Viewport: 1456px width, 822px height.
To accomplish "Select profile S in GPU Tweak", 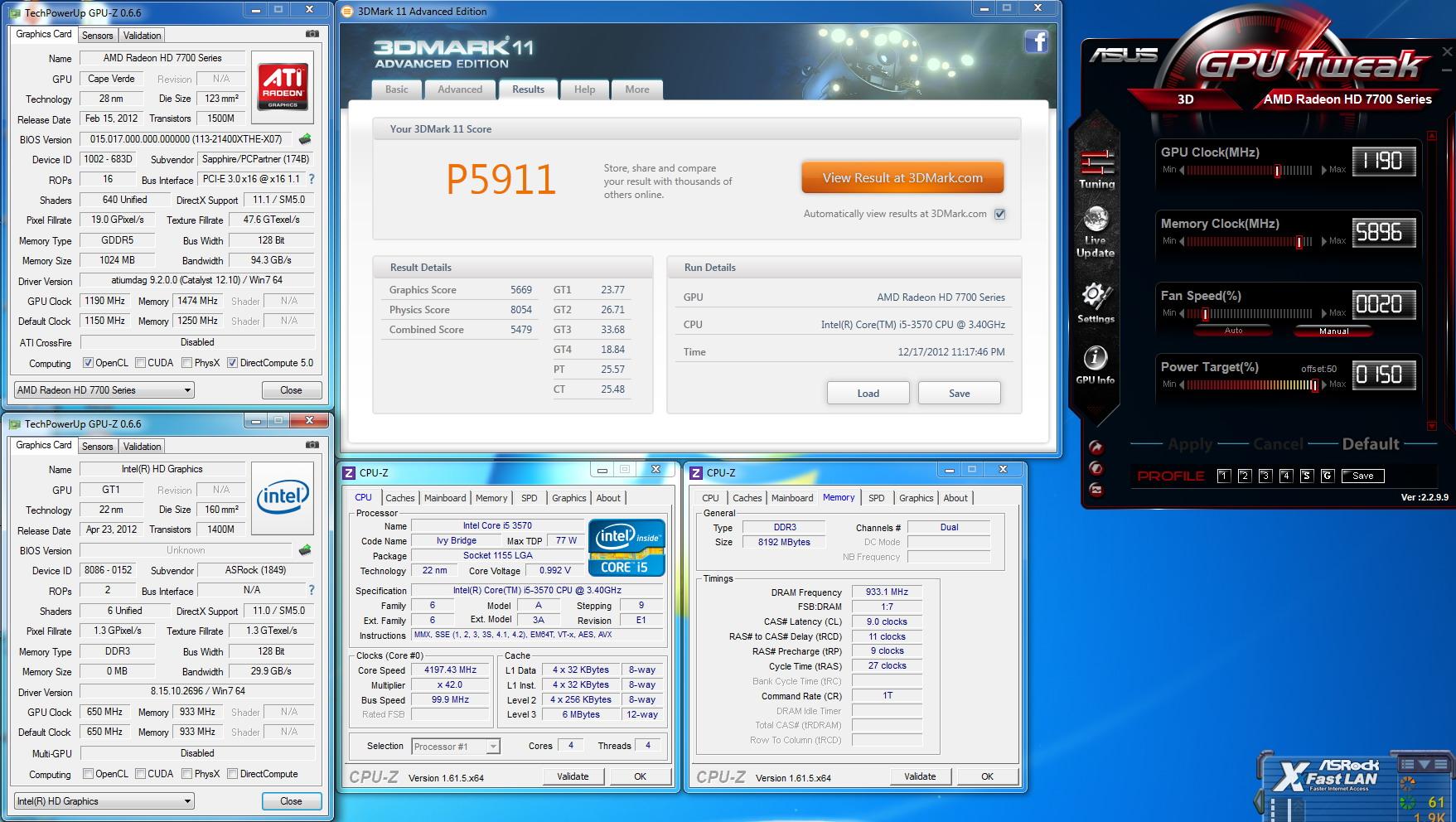I will point(1306,476).
